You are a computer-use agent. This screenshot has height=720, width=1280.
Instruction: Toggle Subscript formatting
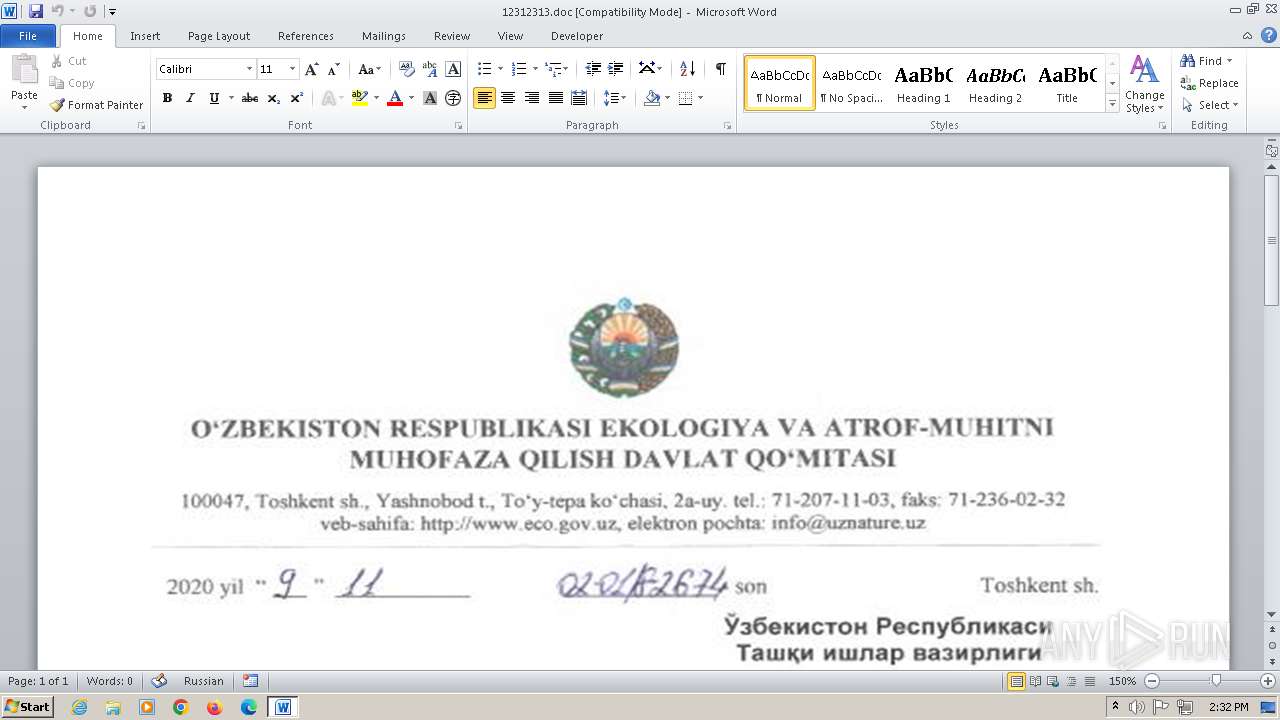(x=274, y=98)
